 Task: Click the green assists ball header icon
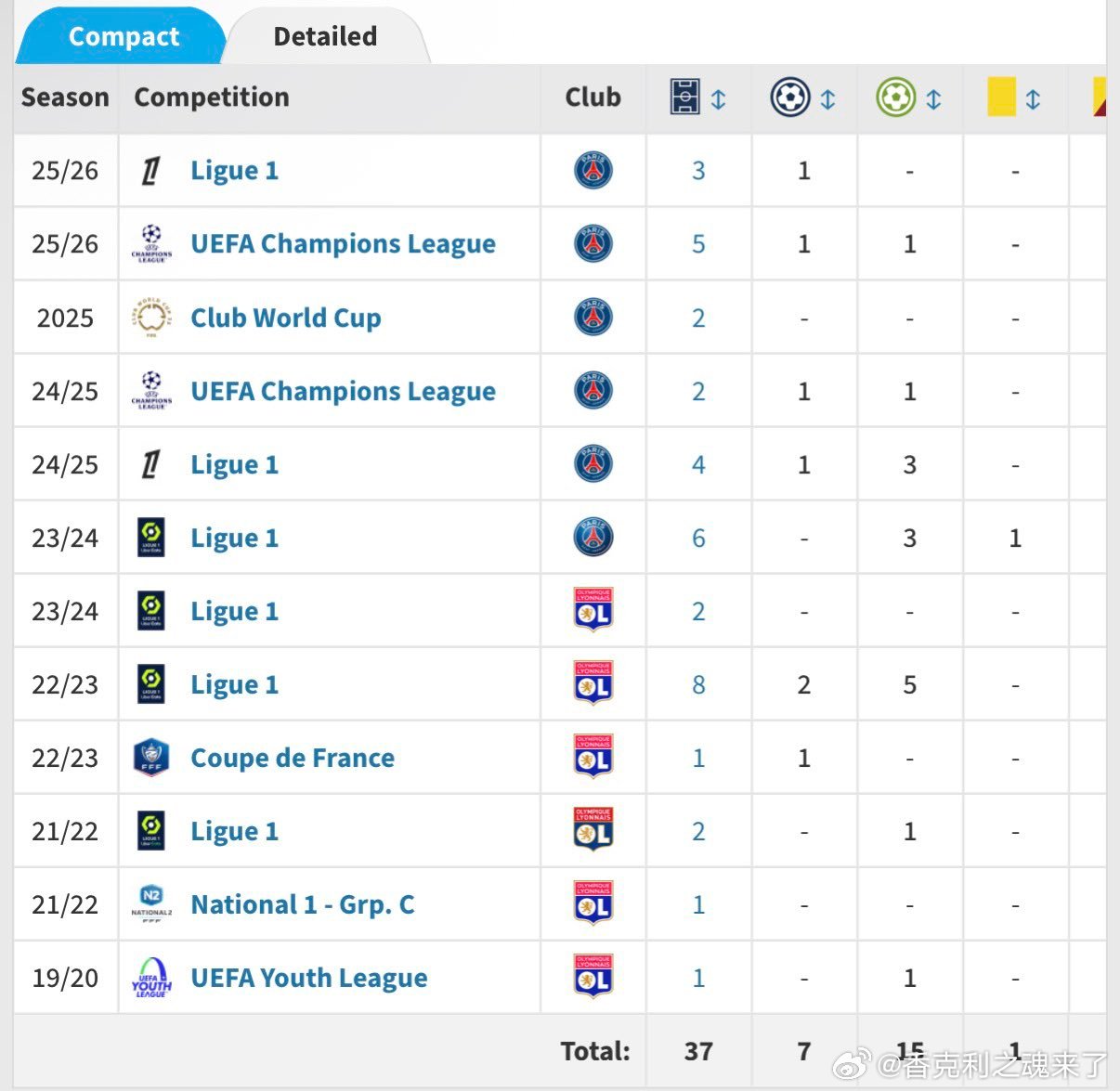pos(896,97)
